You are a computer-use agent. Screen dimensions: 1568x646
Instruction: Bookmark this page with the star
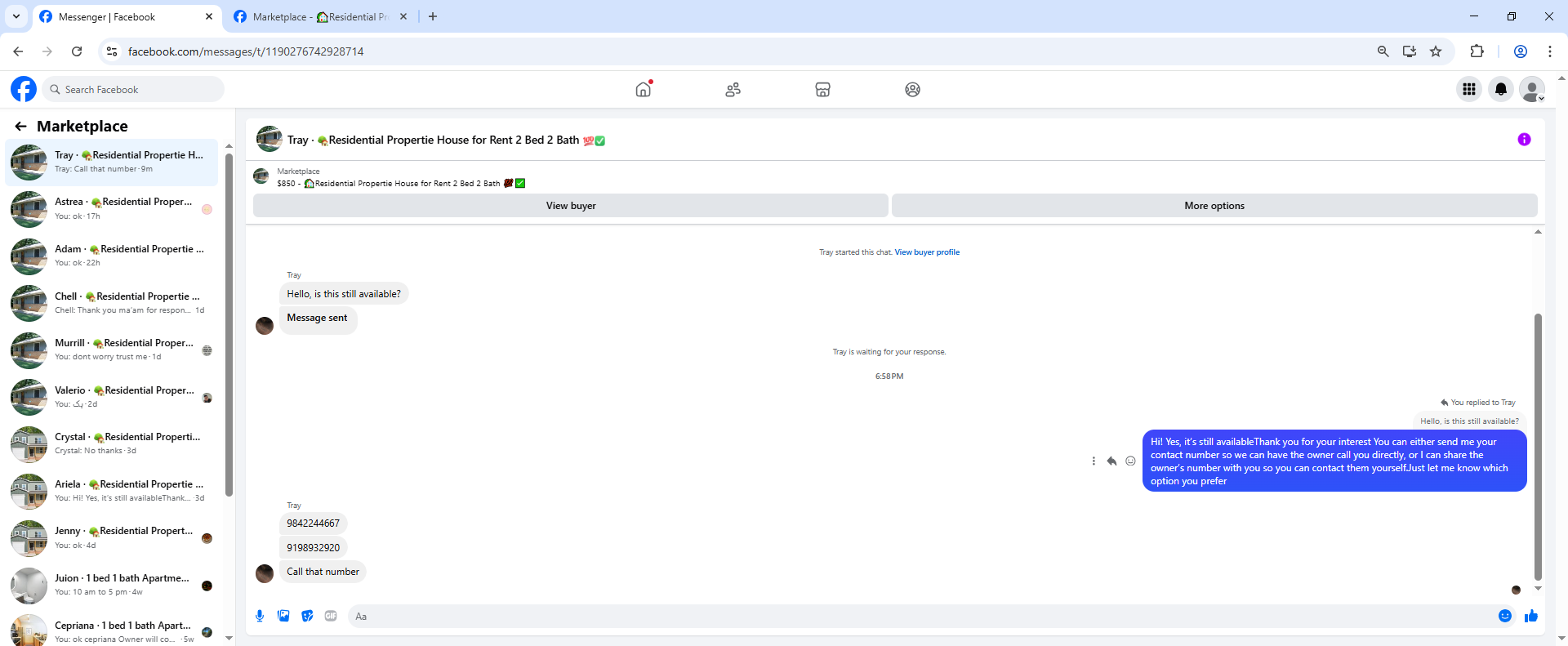point(1436,51)
